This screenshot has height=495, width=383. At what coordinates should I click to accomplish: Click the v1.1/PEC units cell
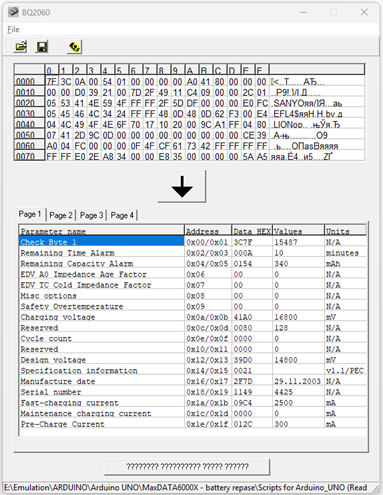point(345,370)
